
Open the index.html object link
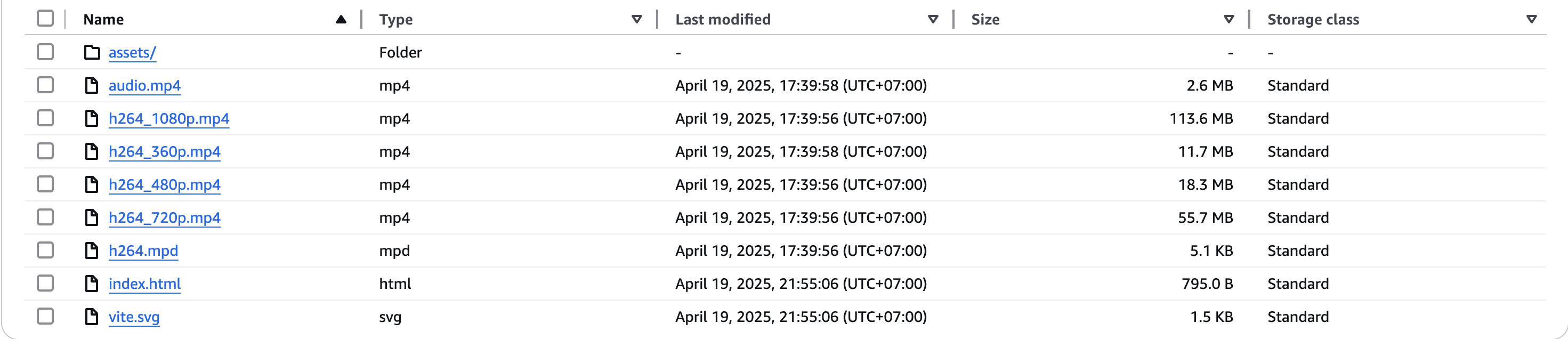(144, 284)
